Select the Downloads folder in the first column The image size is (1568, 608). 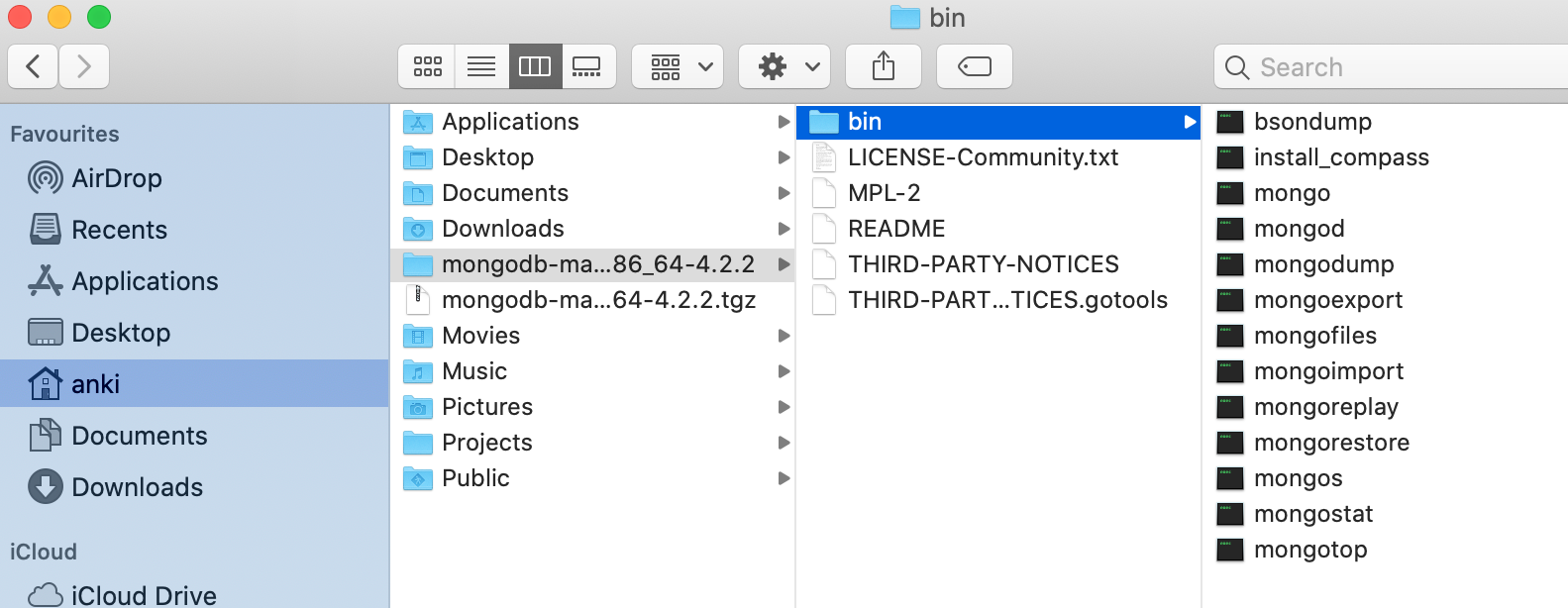click(x=592, y=229)
